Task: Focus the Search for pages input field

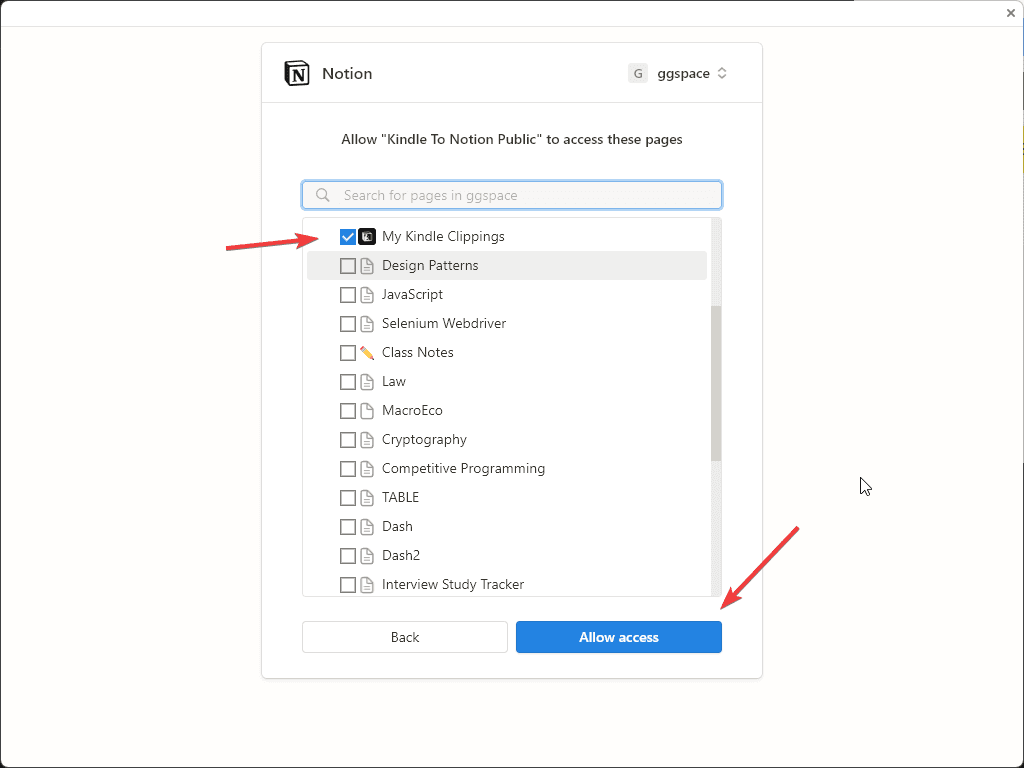Action: [511, 195]
